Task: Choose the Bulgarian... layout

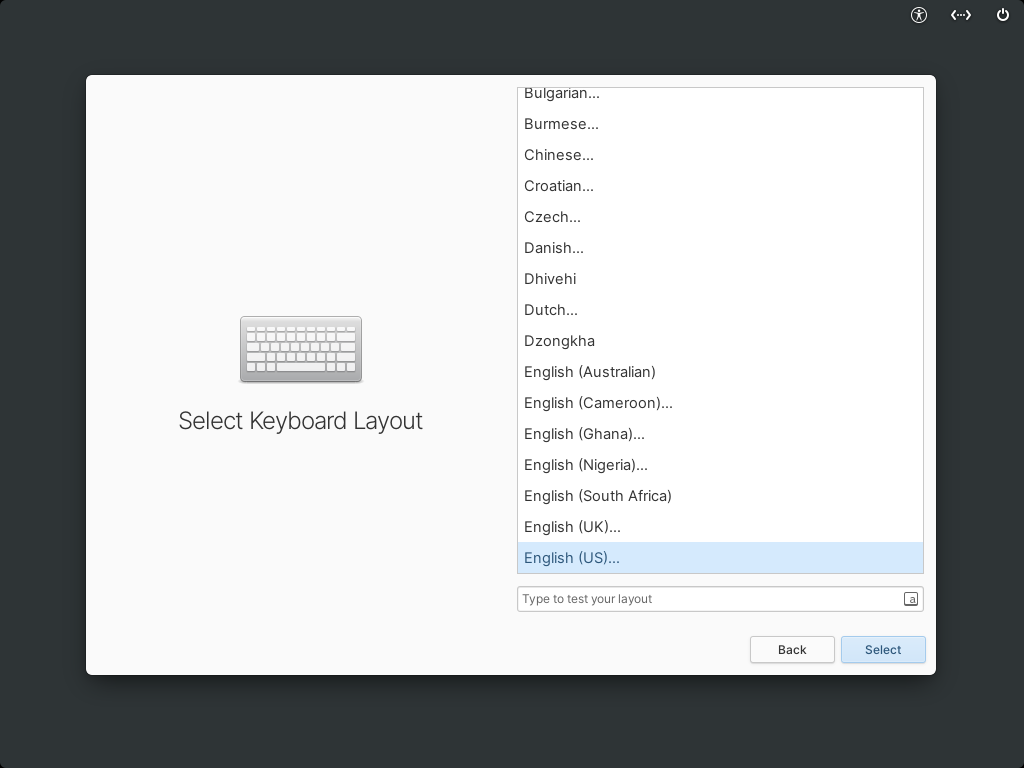Action: (720, 95)
